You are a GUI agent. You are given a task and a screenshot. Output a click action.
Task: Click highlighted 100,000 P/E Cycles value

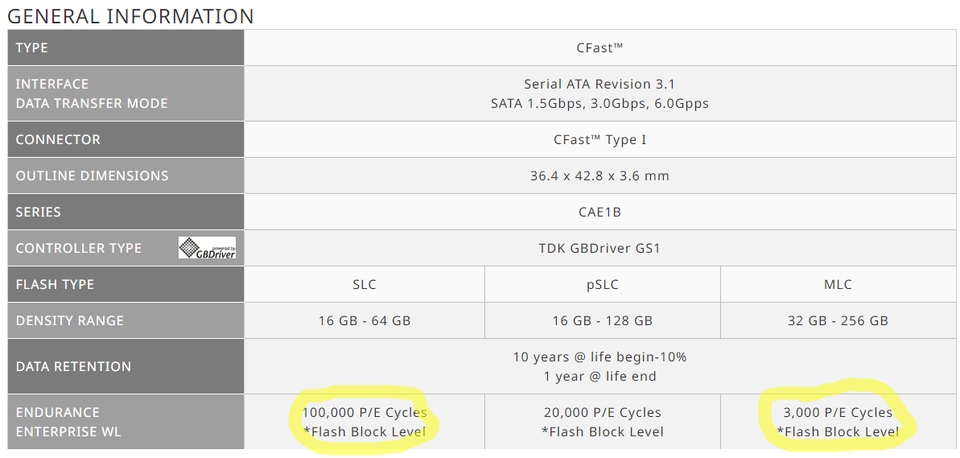[364, 413]
